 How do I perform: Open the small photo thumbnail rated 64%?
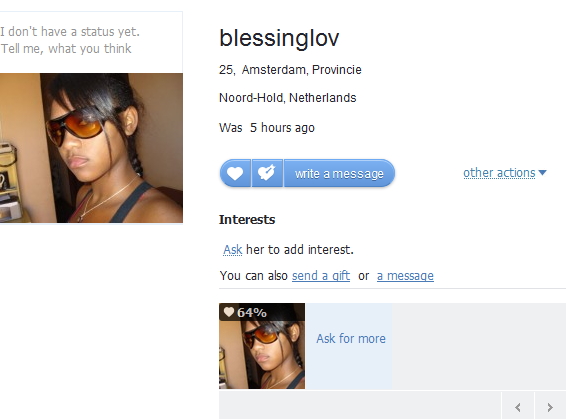coord(262,346)
